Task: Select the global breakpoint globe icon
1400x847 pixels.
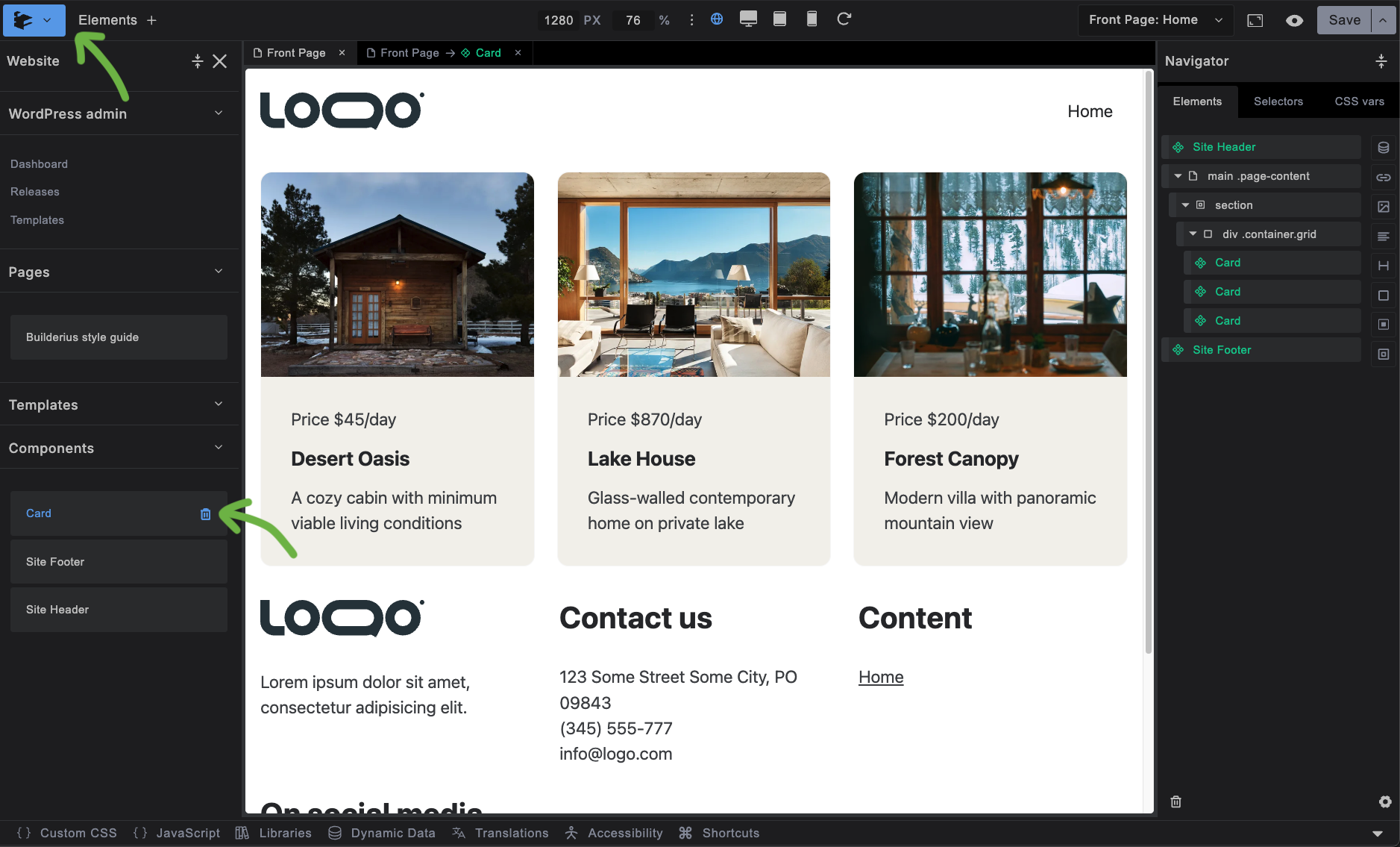Action: (x=717, y=19)
